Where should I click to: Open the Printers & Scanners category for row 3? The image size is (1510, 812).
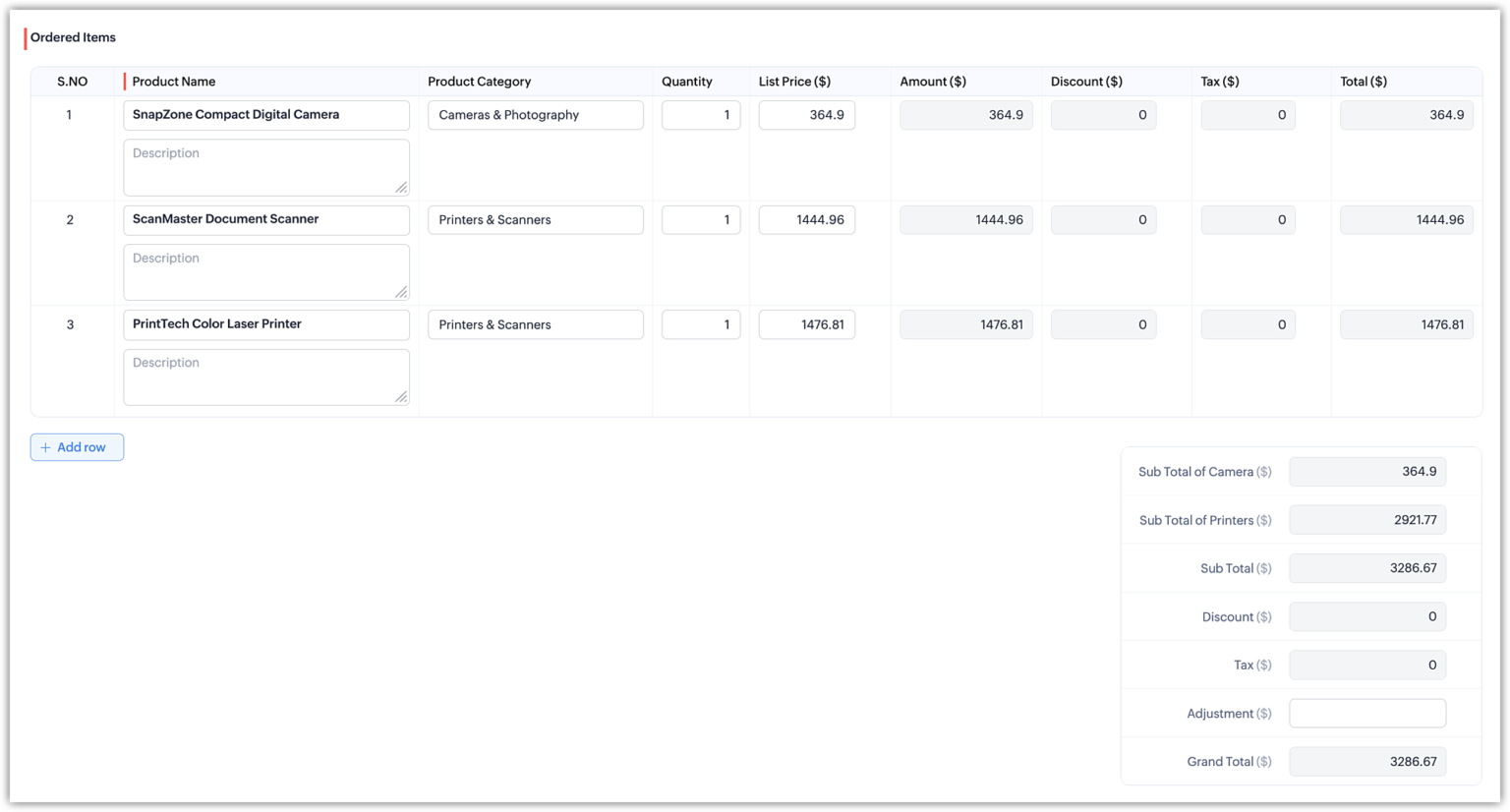535,324
